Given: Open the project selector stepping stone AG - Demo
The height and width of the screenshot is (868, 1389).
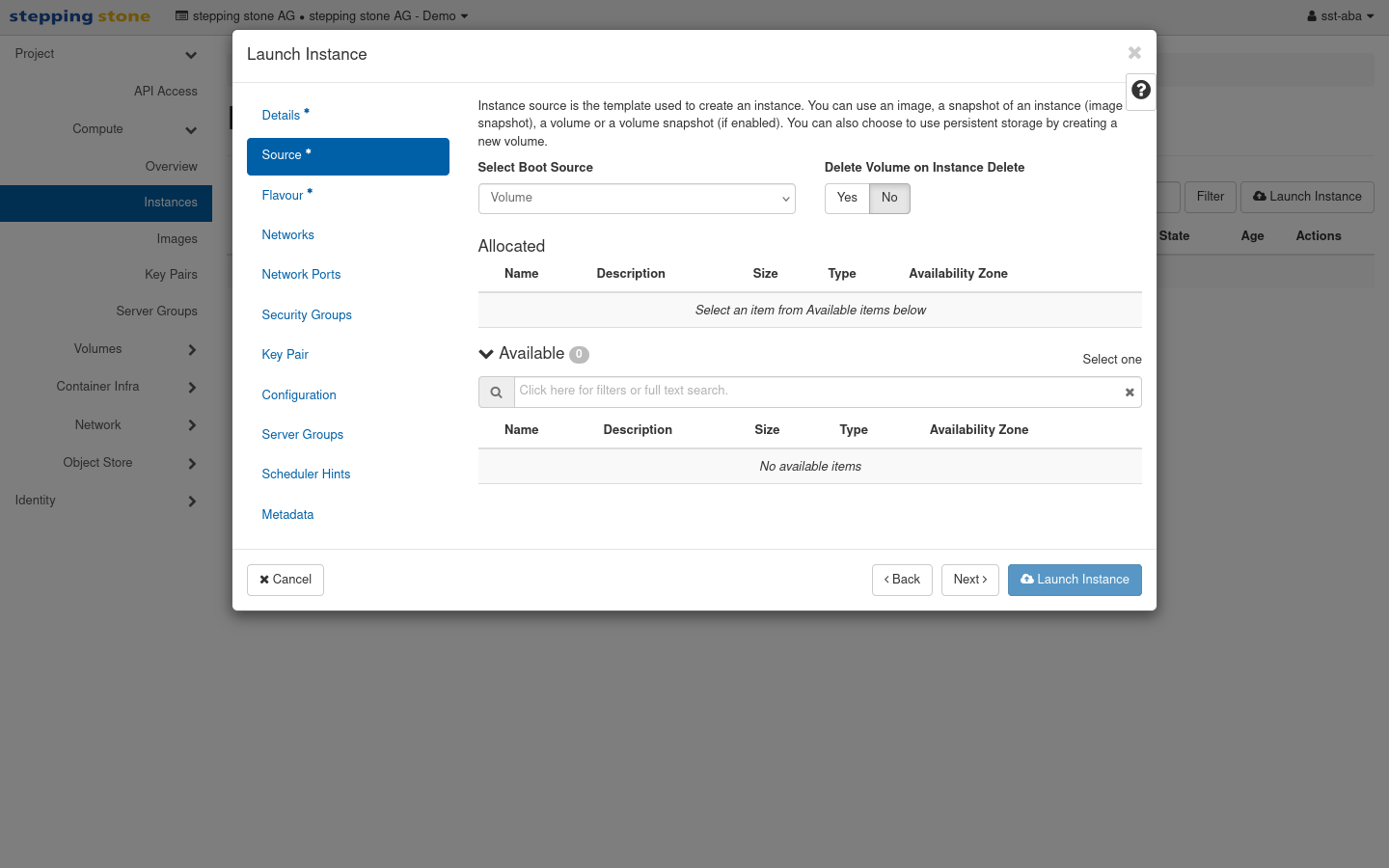Looking at the screenshot, I should 321,16.
